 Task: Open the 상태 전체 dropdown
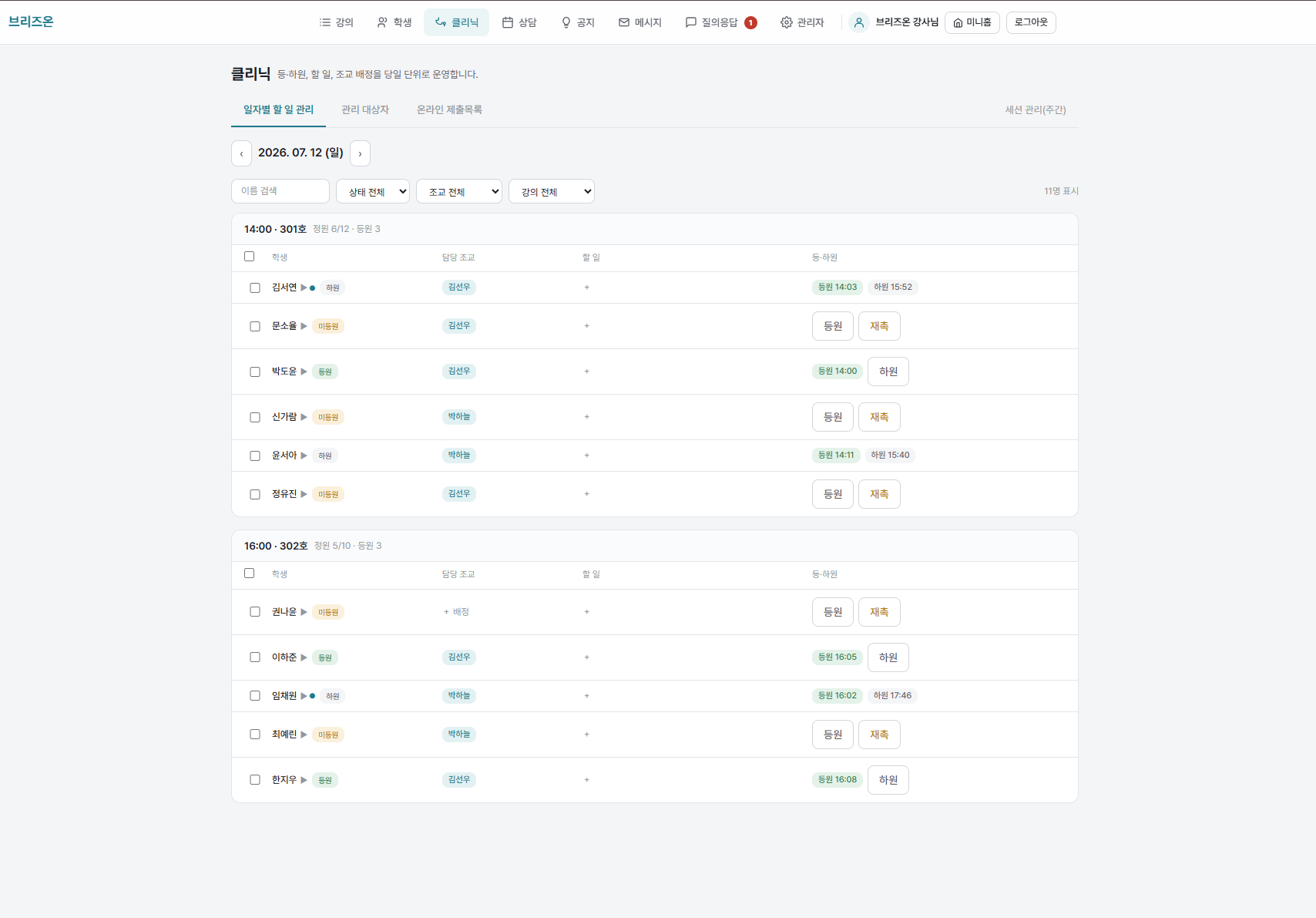[373, 191]
